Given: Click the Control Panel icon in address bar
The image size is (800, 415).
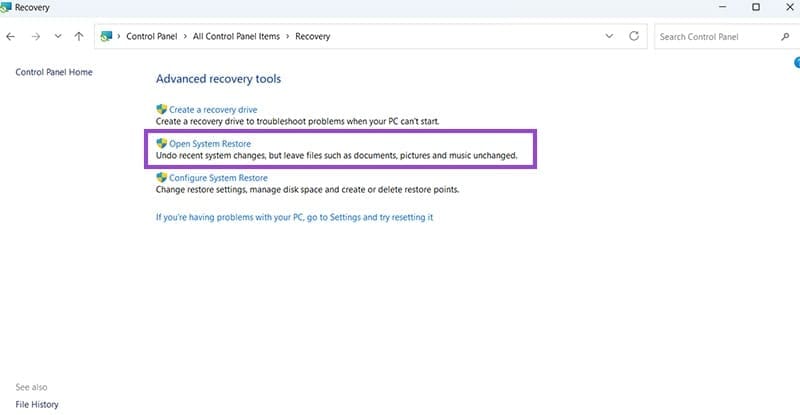Looking at the screenshot, I should click(106, 36).
